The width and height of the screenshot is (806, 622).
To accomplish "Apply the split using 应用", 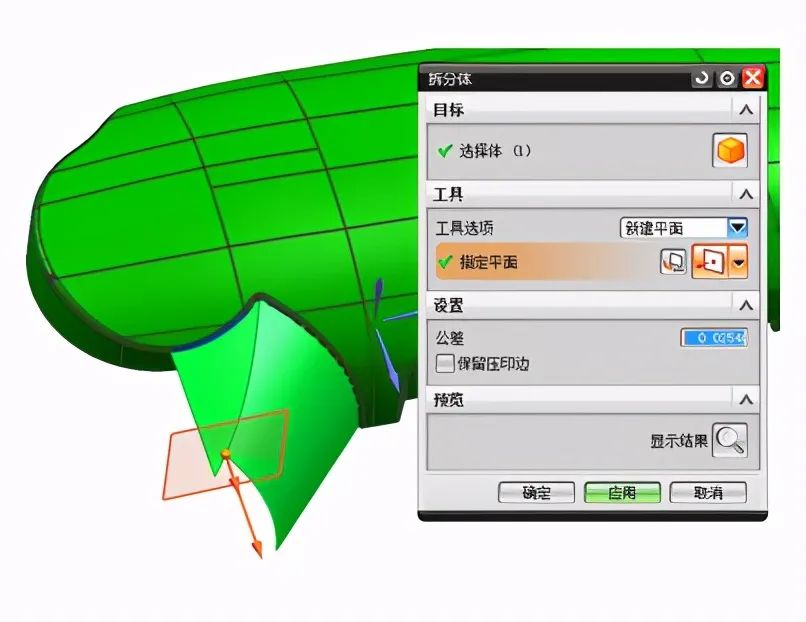I will [622, 492].
